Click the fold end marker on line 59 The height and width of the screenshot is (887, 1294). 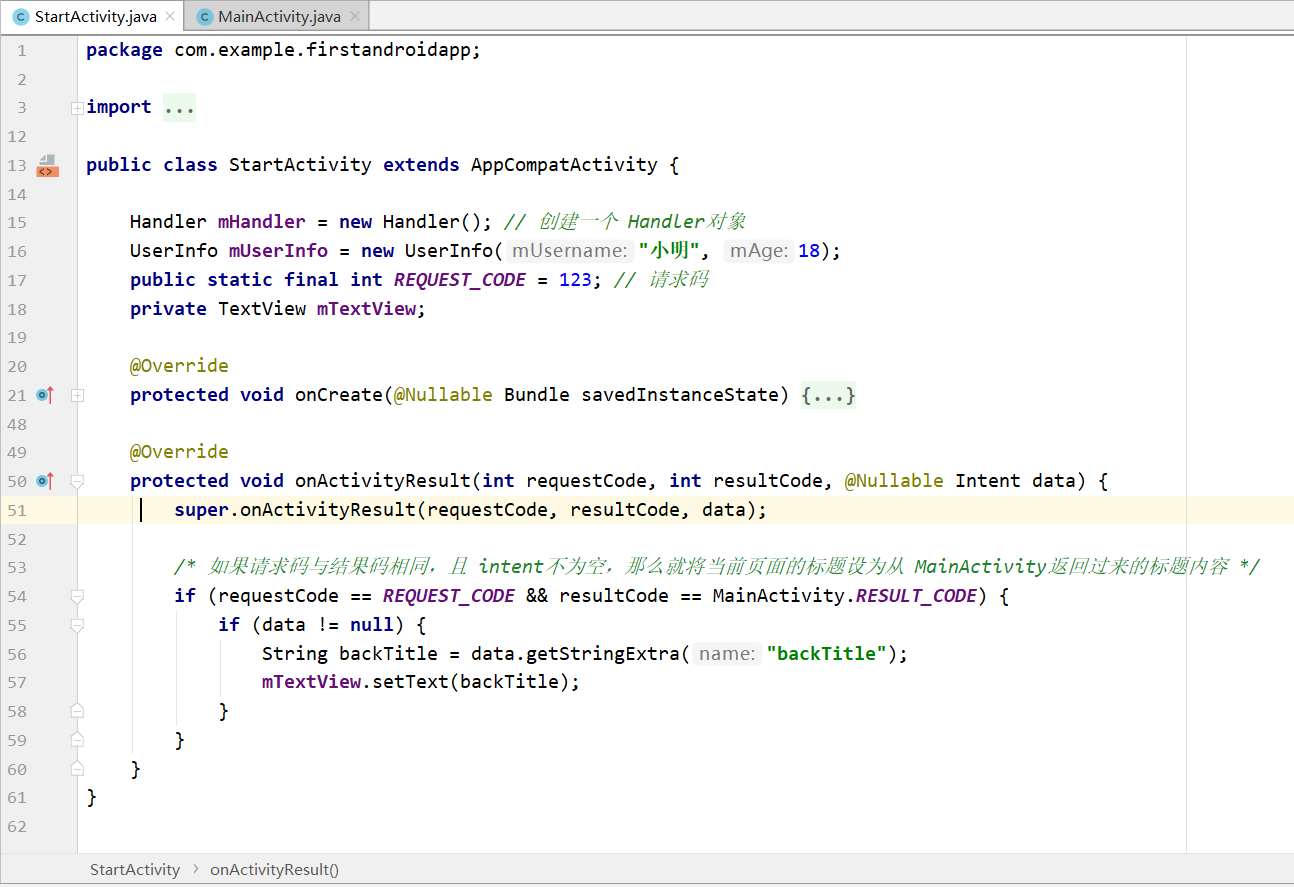77,740
